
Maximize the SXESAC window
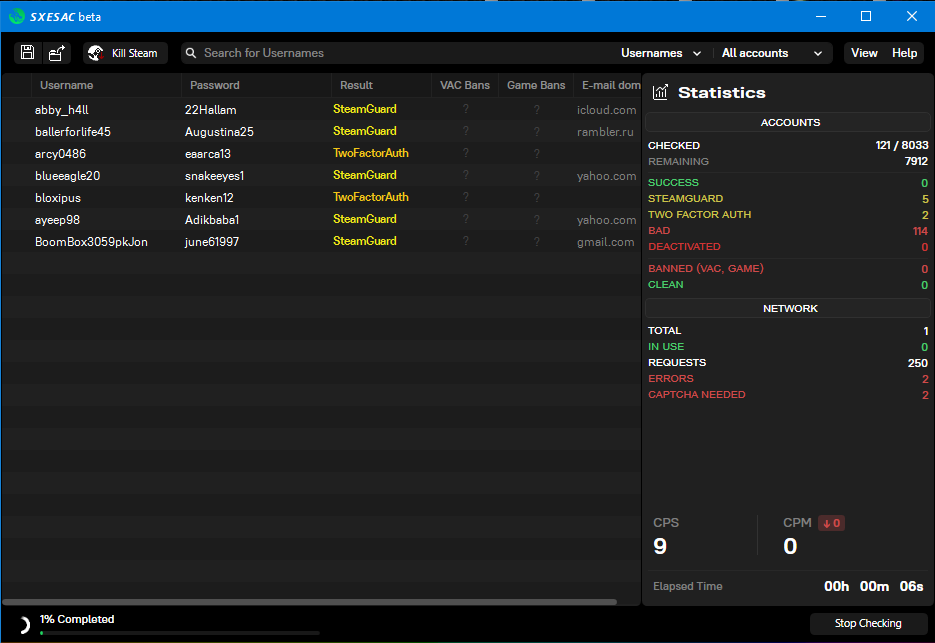pos(866,17)
